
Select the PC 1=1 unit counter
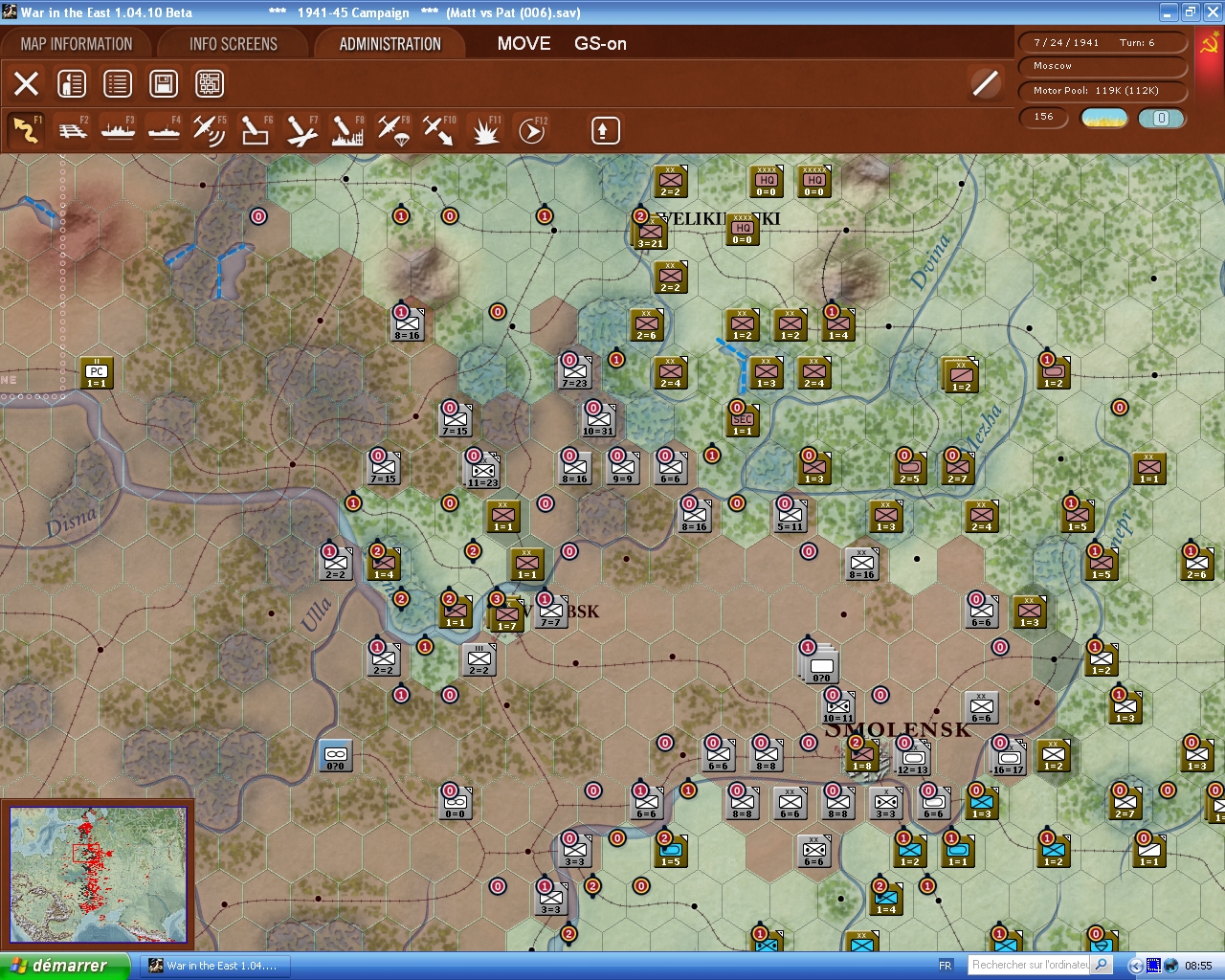pos(97,373)
